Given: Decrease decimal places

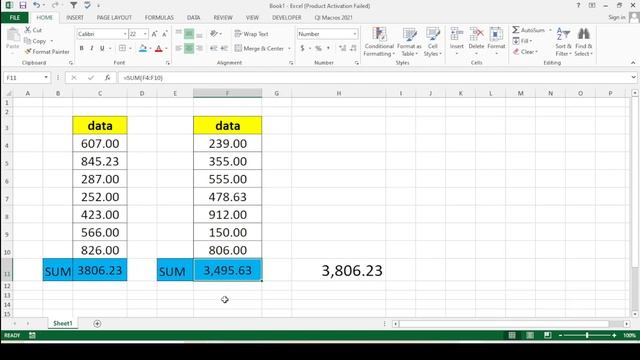Looking at the screenshot, I should 353,48.
